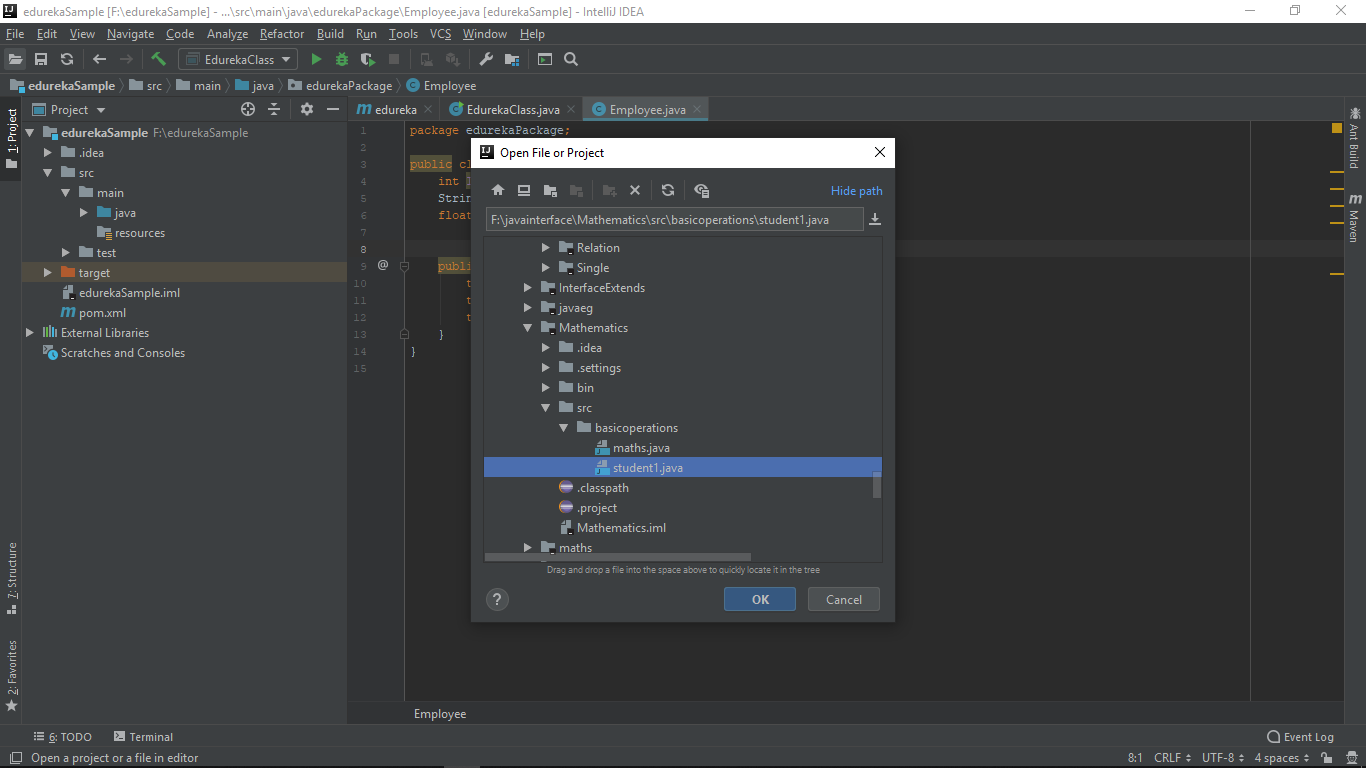Click the Build project hammer icon

click(x=158, y=59)
